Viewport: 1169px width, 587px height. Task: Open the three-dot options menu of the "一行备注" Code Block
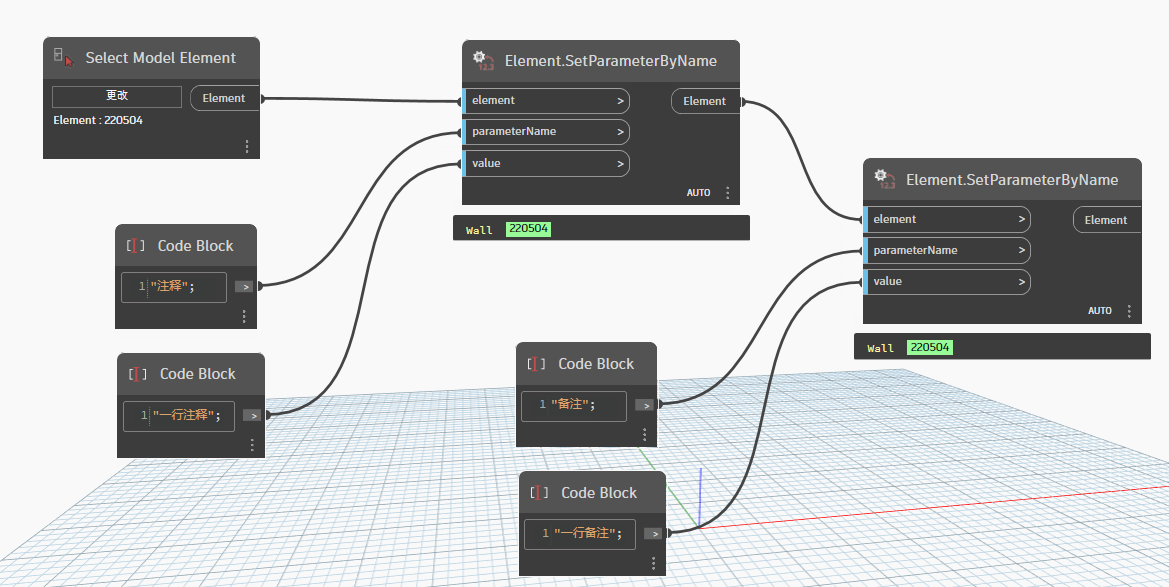tap(654, 564)
